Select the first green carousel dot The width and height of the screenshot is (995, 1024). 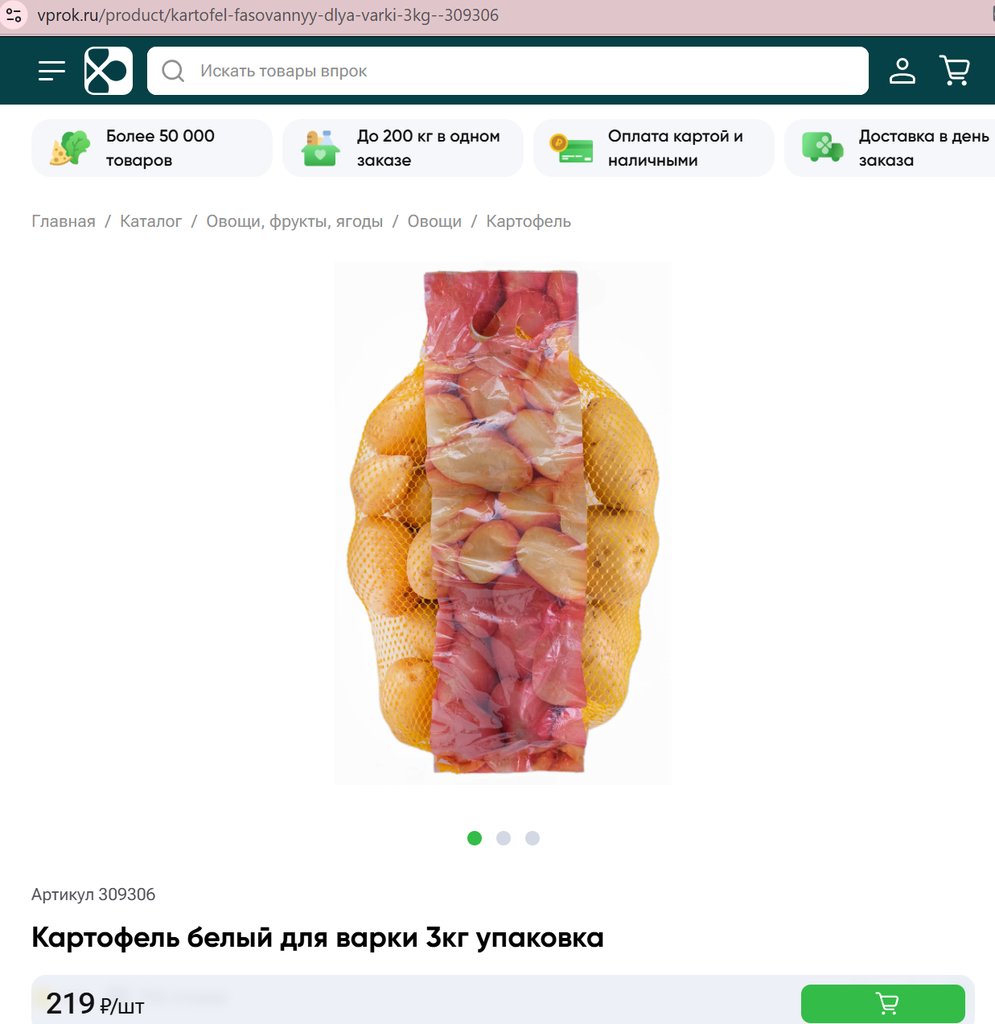coord(475,838)
